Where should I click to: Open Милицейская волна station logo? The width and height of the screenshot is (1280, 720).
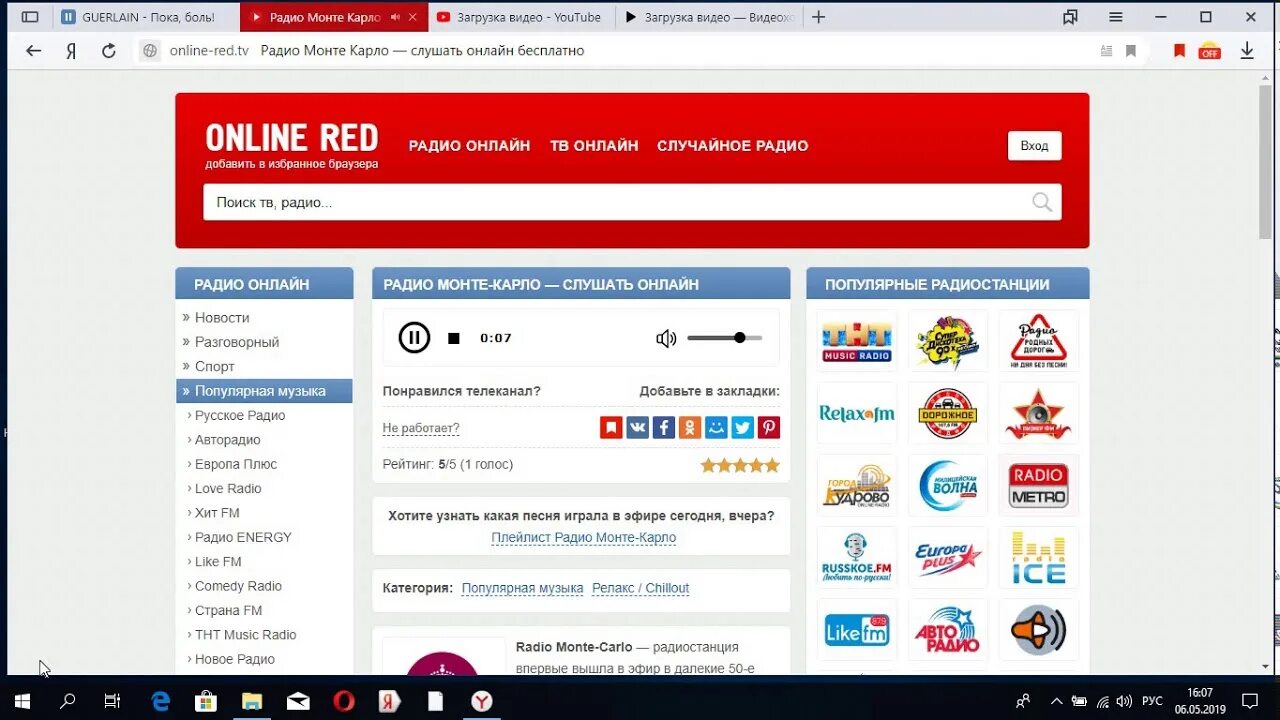[x=947, y=485]
